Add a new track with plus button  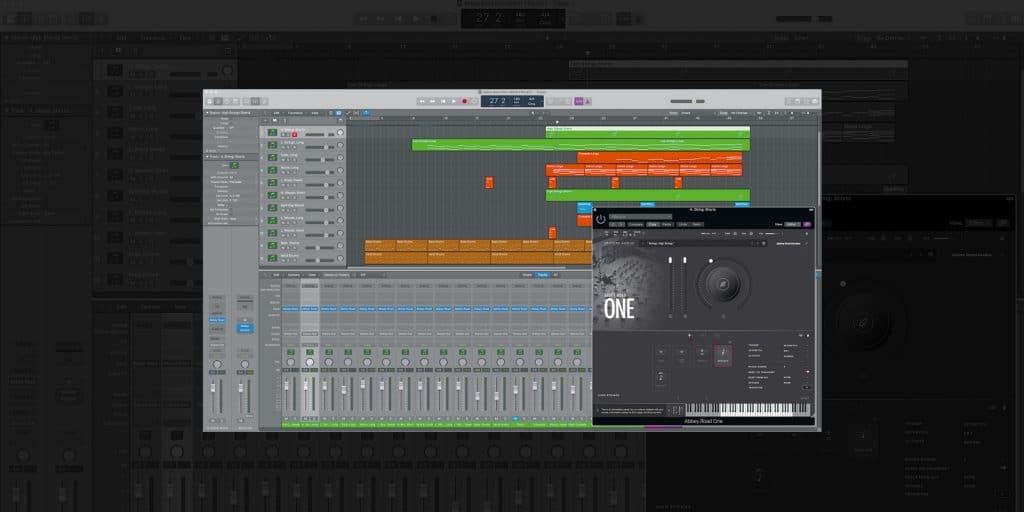(265, 120)
